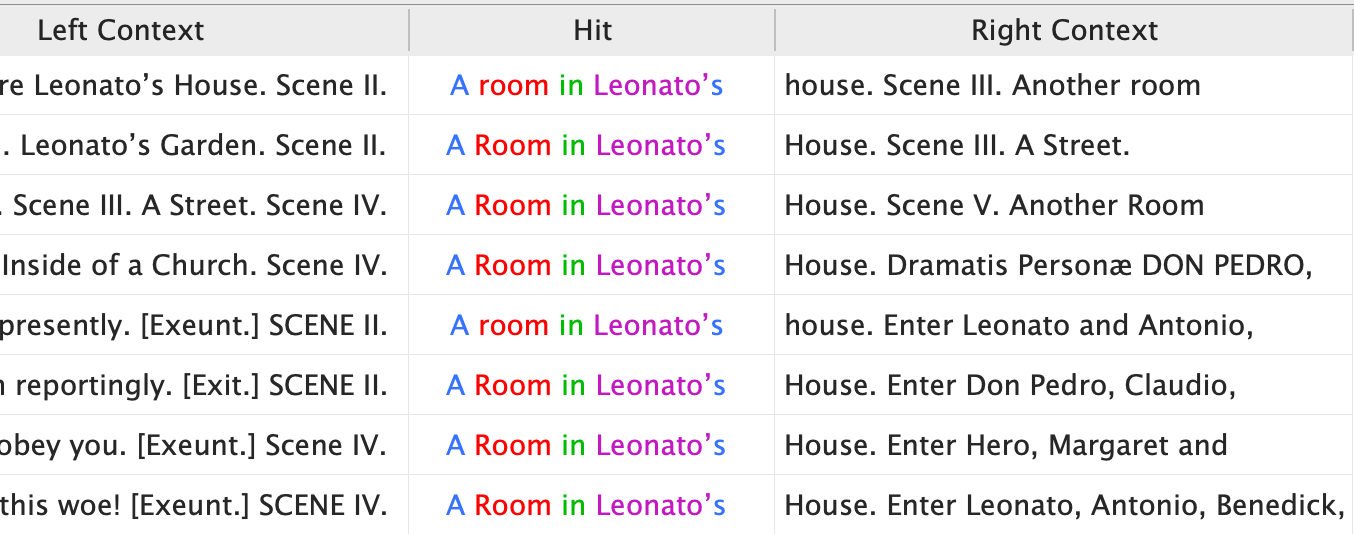Image resolution: width=1354 pixels, height=534 pixels.
Task: Open the "House. Scene V. Another Room" result
Action: [994, 206]
